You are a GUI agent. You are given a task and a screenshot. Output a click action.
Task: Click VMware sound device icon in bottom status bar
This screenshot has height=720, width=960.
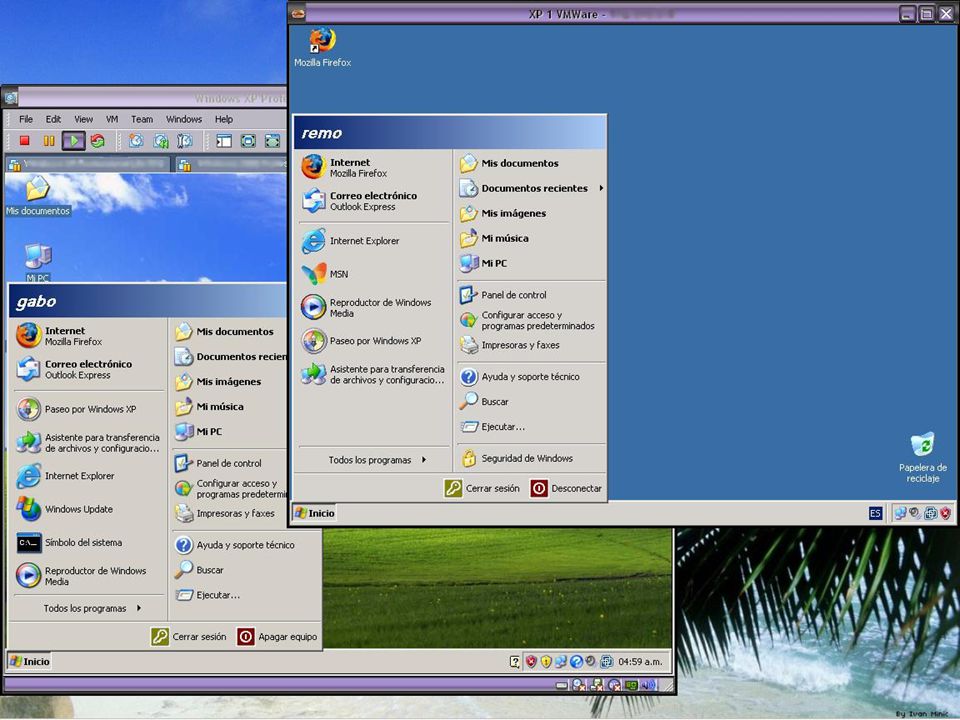pos(649,685)
